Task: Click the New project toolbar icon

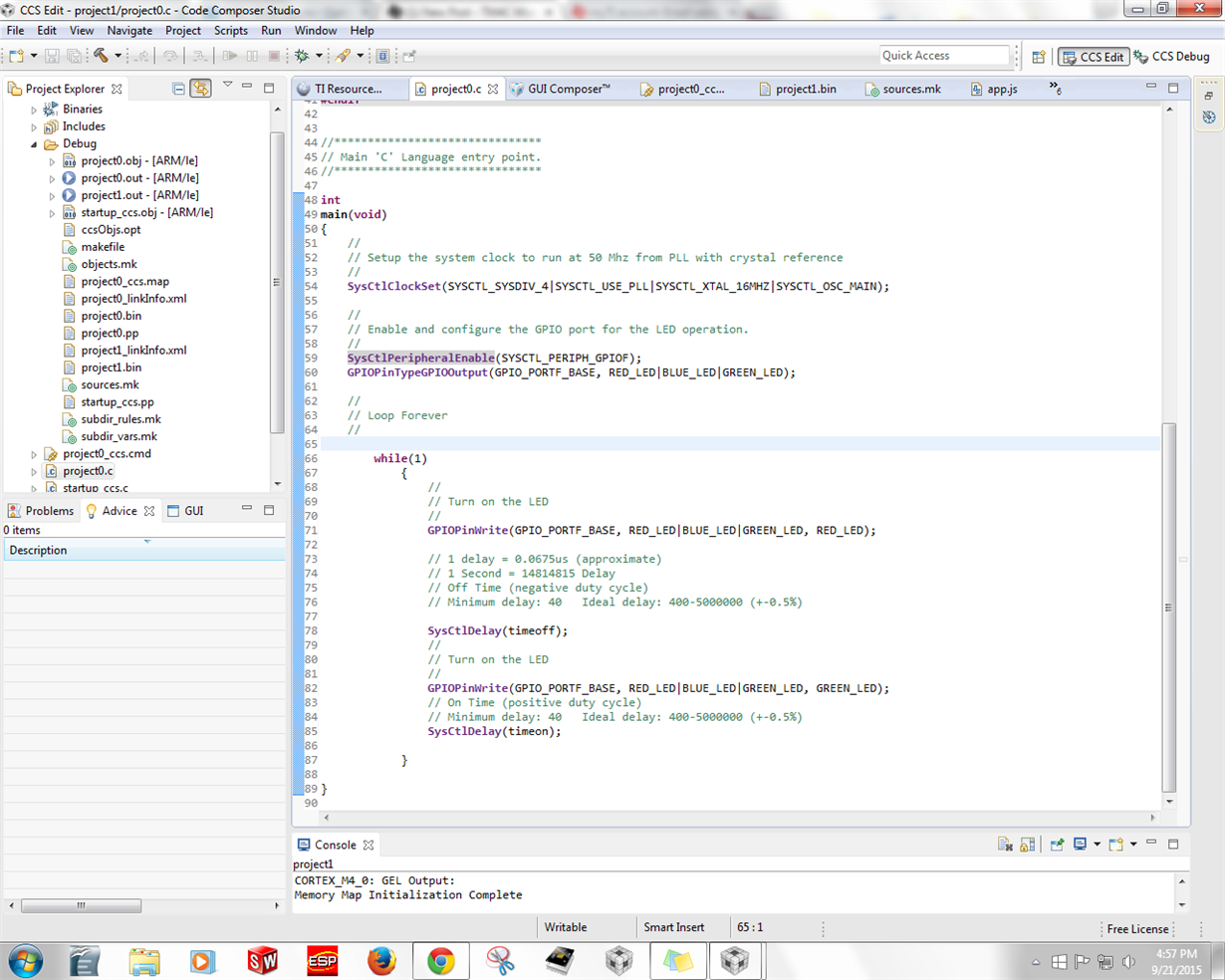Action: (x=17, y=56)
